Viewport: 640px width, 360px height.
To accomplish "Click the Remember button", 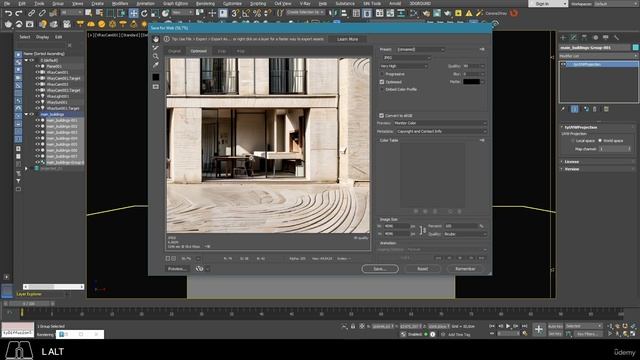I will coord(465,269).
